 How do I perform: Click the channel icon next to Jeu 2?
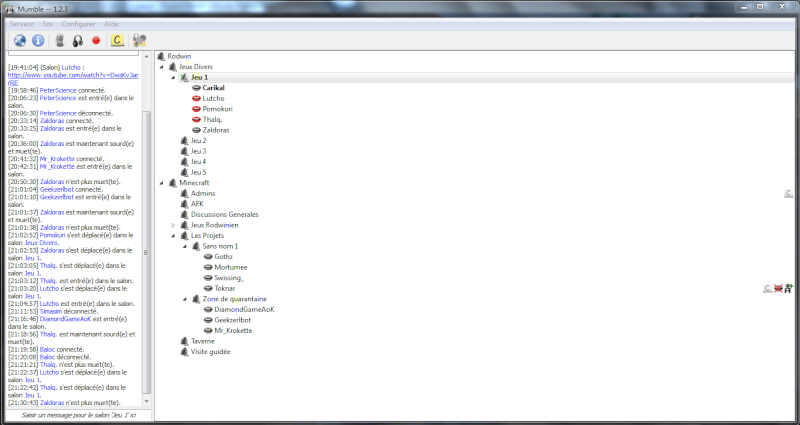pos(184,141)
